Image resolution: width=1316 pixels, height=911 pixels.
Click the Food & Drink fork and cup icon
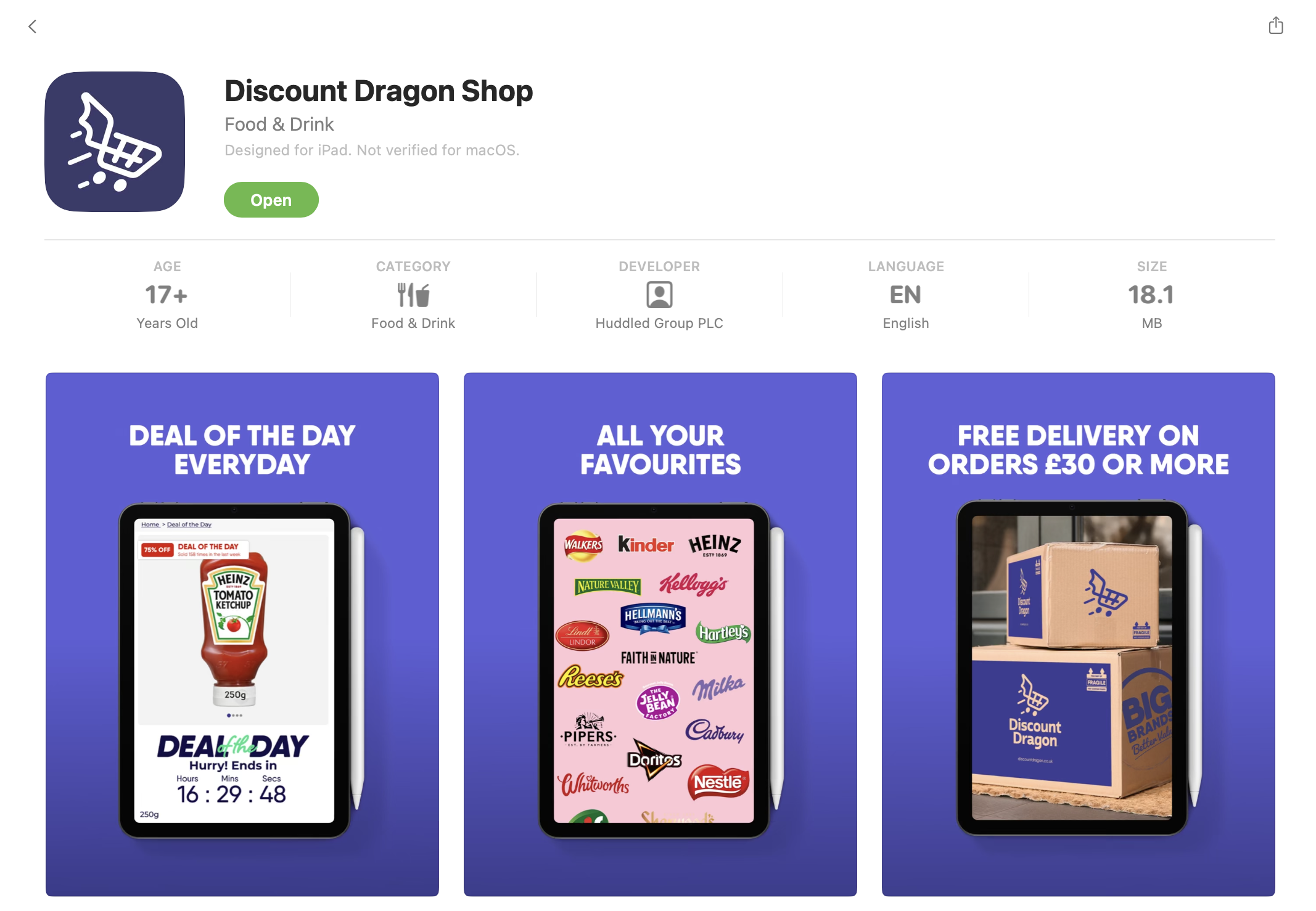413,295
